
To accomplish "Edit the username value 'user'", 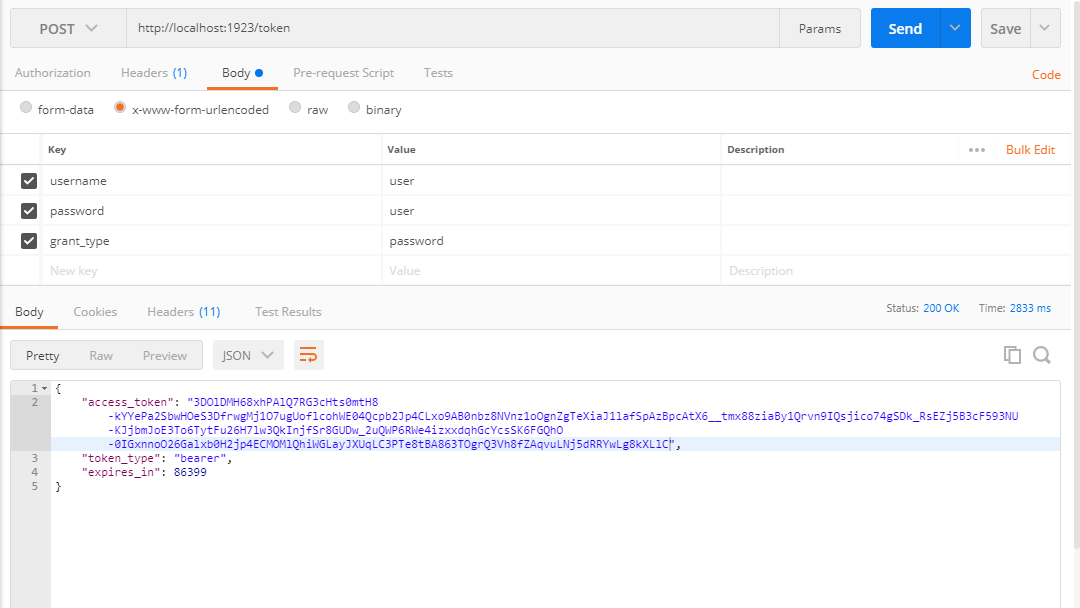I will 551,180.
